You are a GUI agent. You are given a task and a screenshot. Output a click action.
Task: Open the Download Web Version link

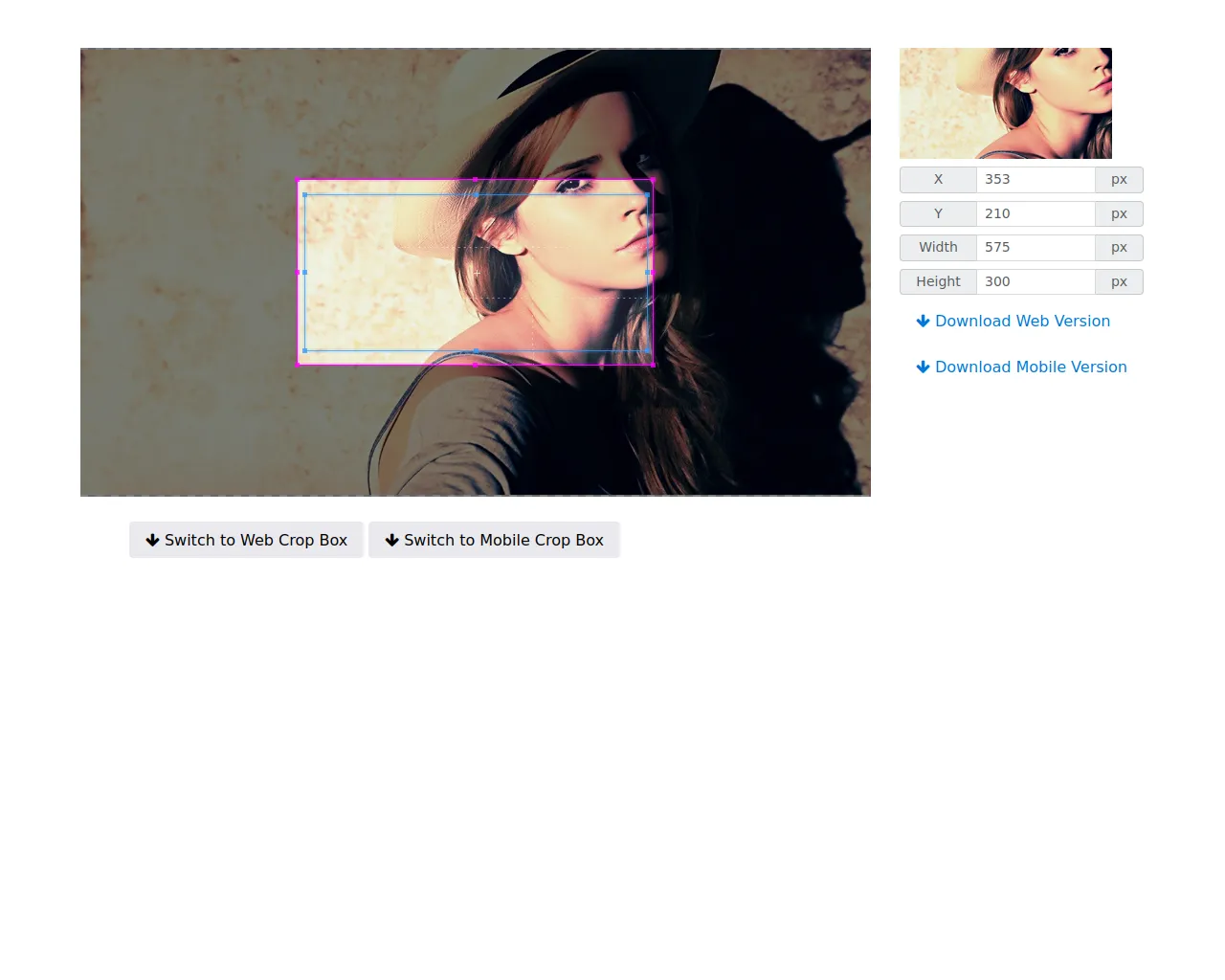point(1013,322)
